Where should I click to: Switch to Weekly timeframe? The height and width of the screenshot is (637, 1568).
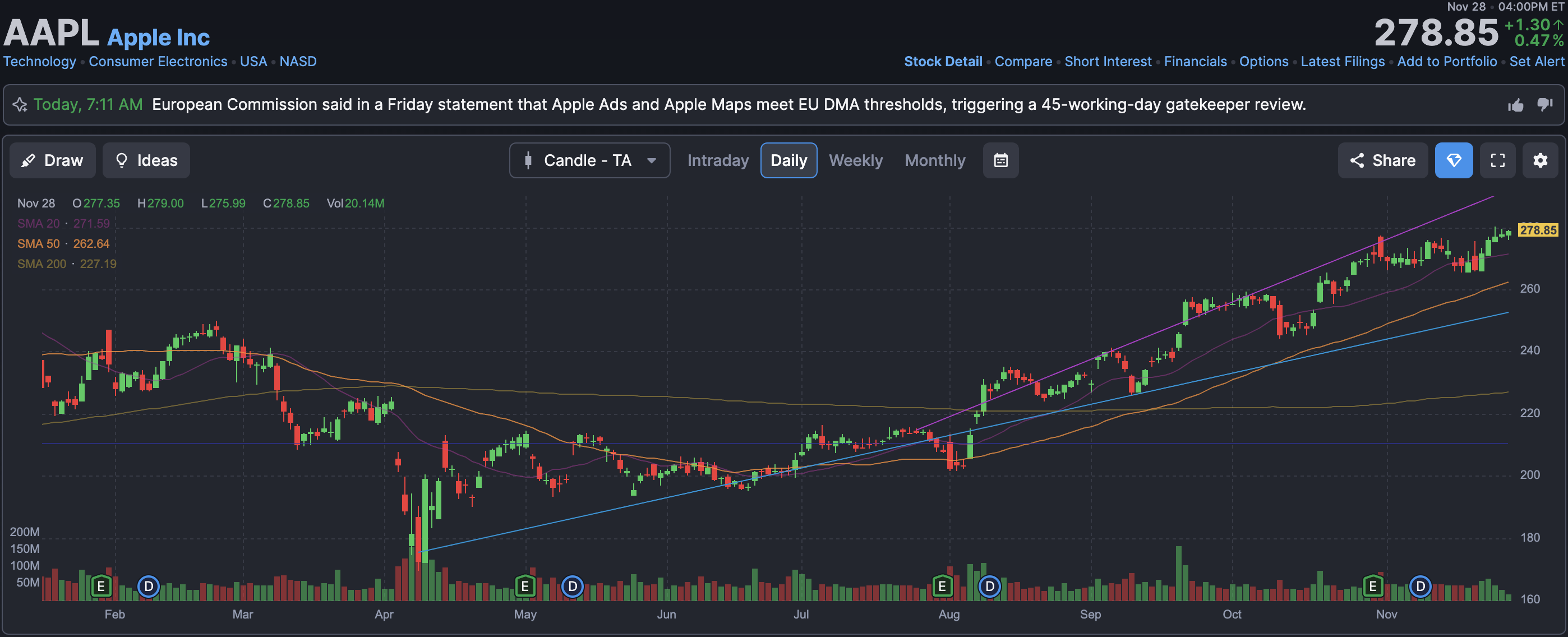855,160
